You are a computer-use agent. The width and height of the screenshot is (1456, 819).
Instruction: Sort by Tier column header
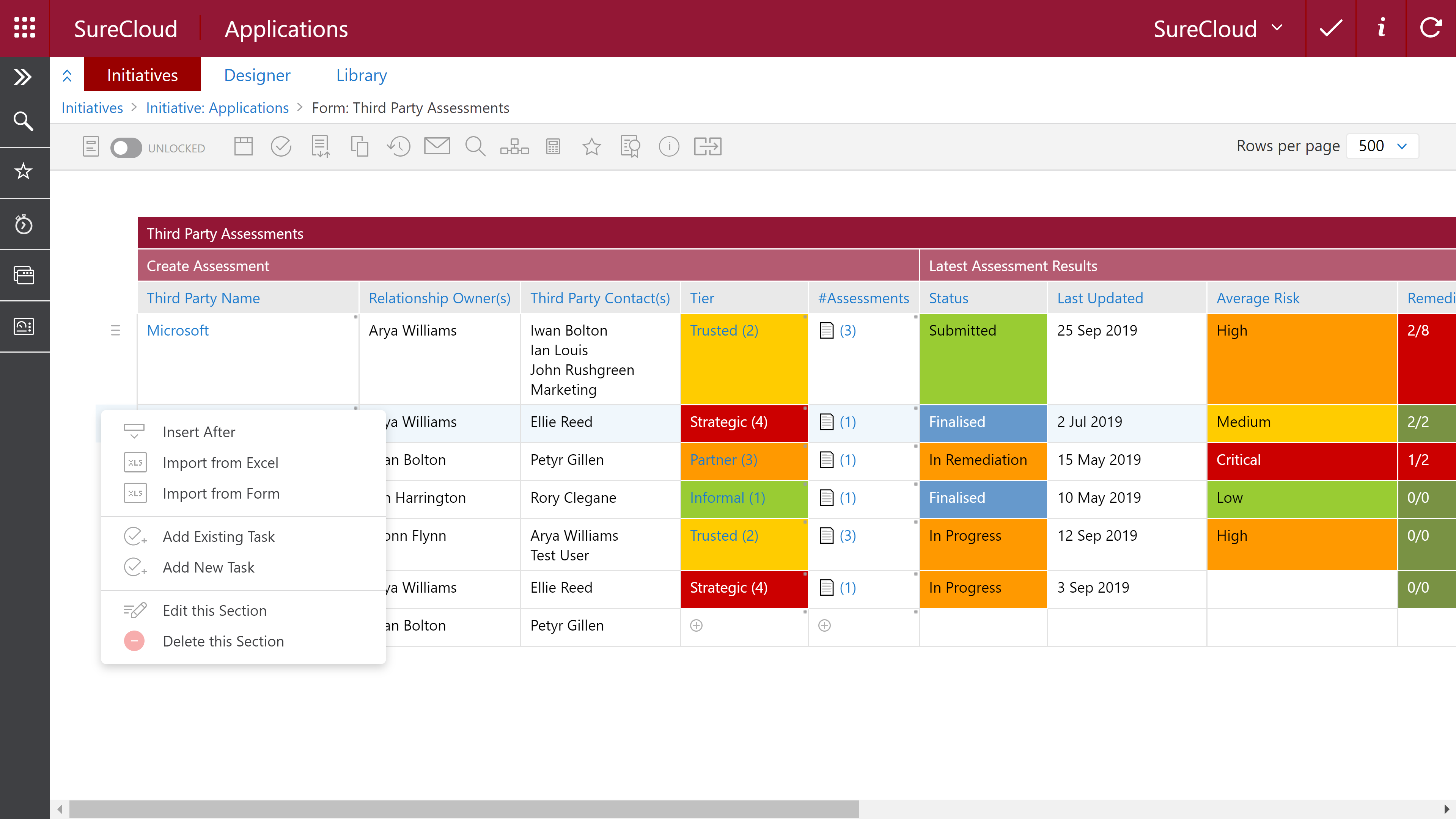pyautogui.click(x=702, y=298)
